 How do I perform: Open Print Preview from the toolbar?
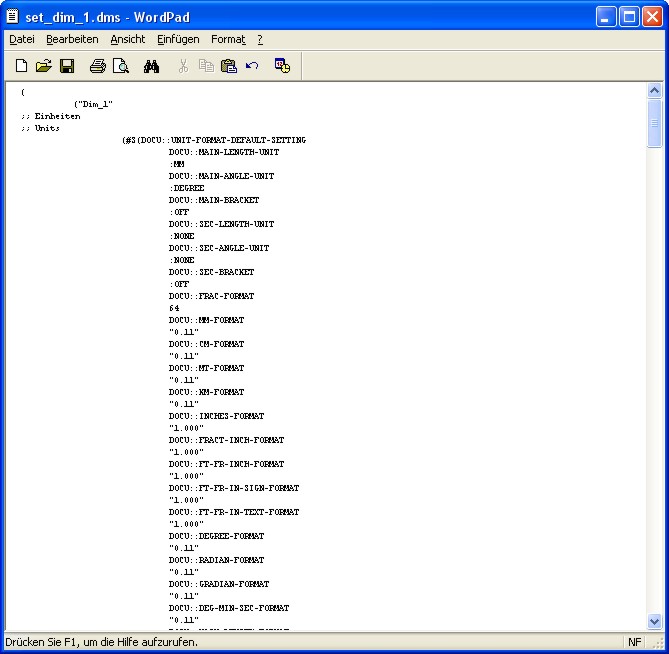[120, 66]
